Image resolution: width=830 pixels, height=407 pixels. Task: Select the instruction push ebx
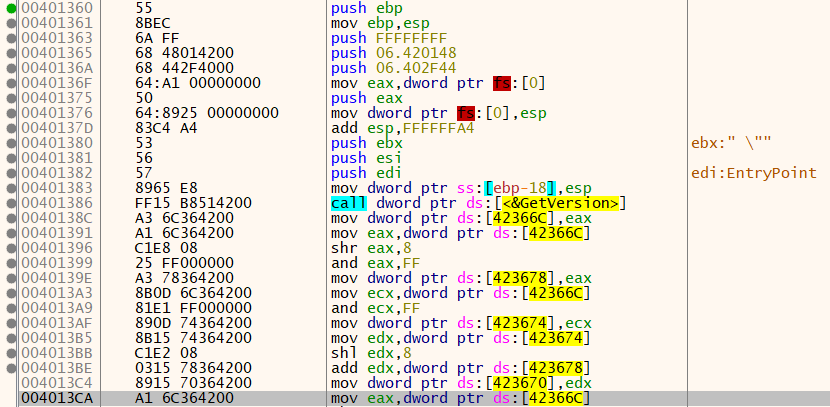tap(366, 143)
